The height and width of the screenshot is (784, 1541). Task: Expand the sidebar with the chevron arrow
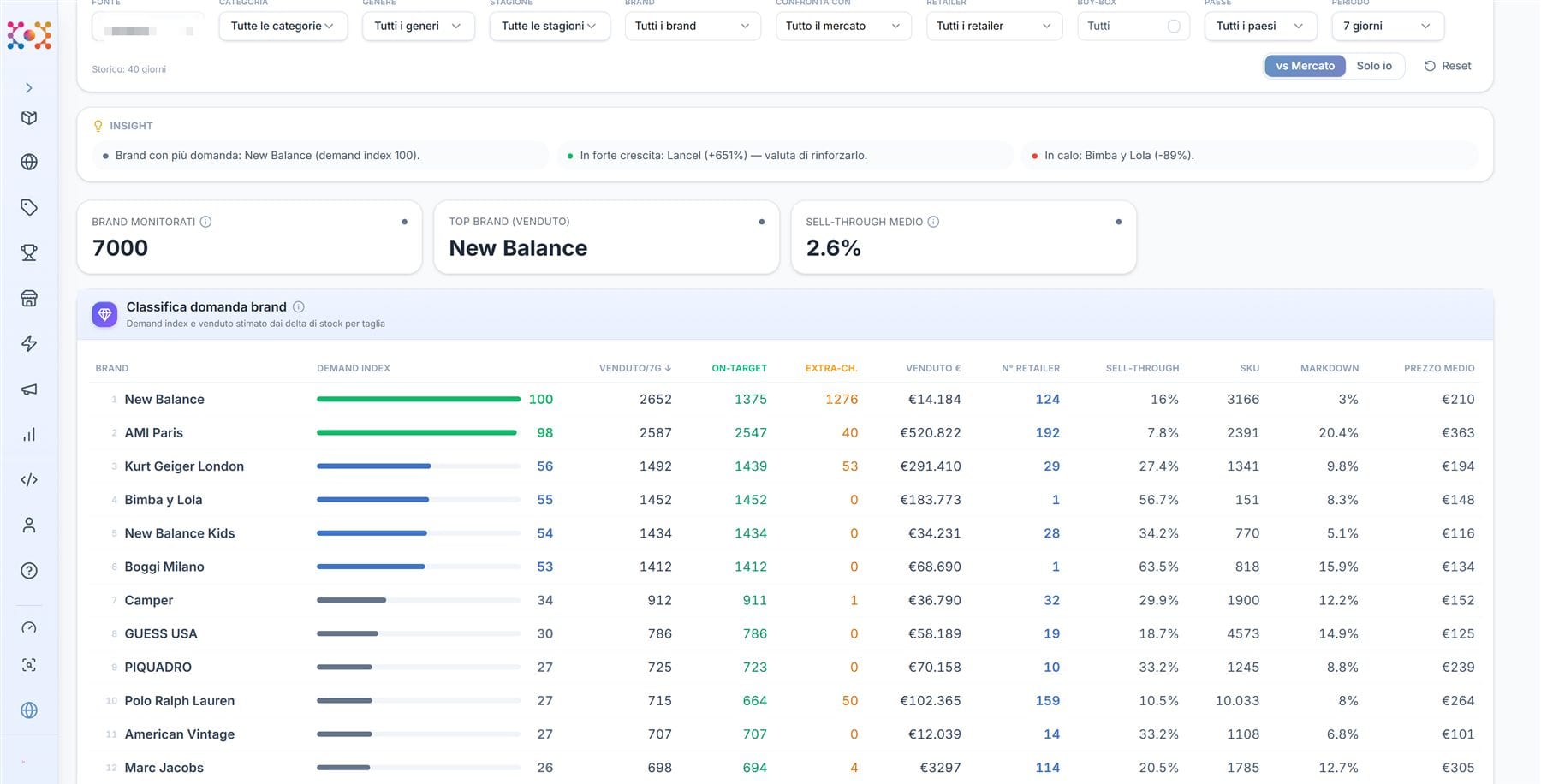[x=29, y=88]
